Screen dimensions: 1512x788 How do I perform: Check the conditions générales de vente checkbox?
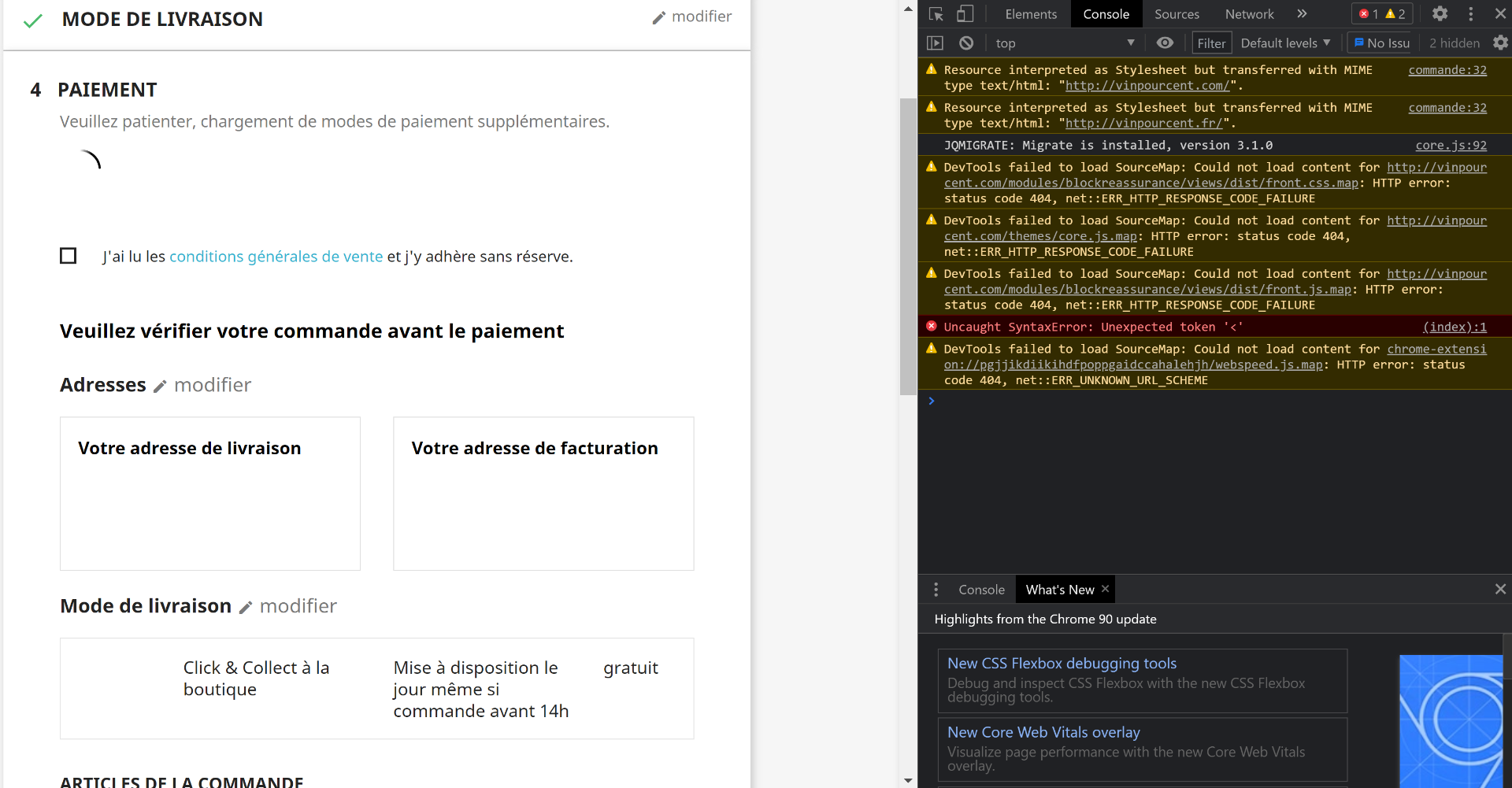pos(69,256)
